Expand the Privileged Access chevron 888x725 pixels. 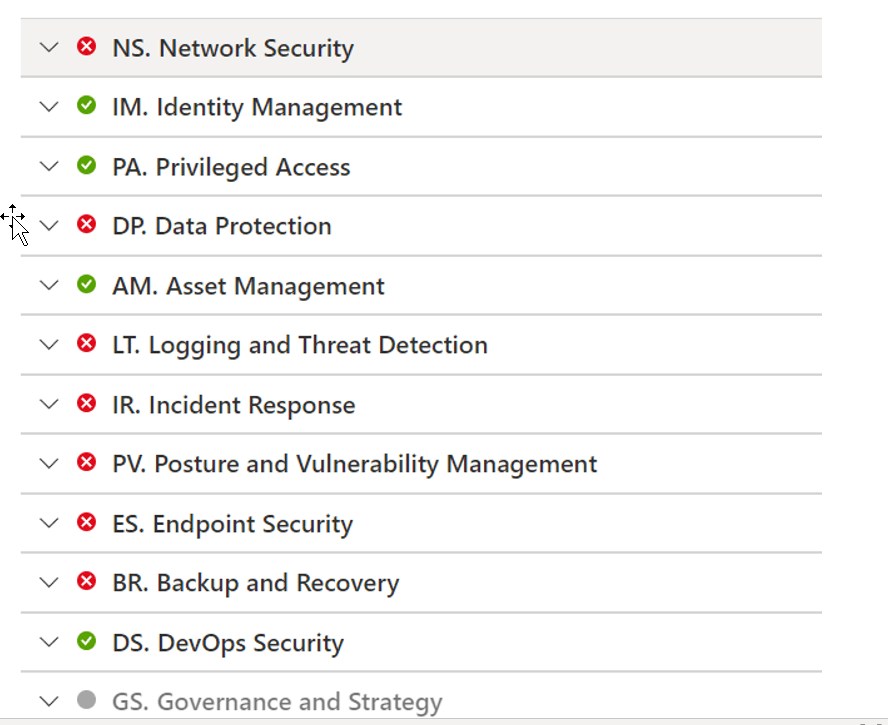(49, 166)
